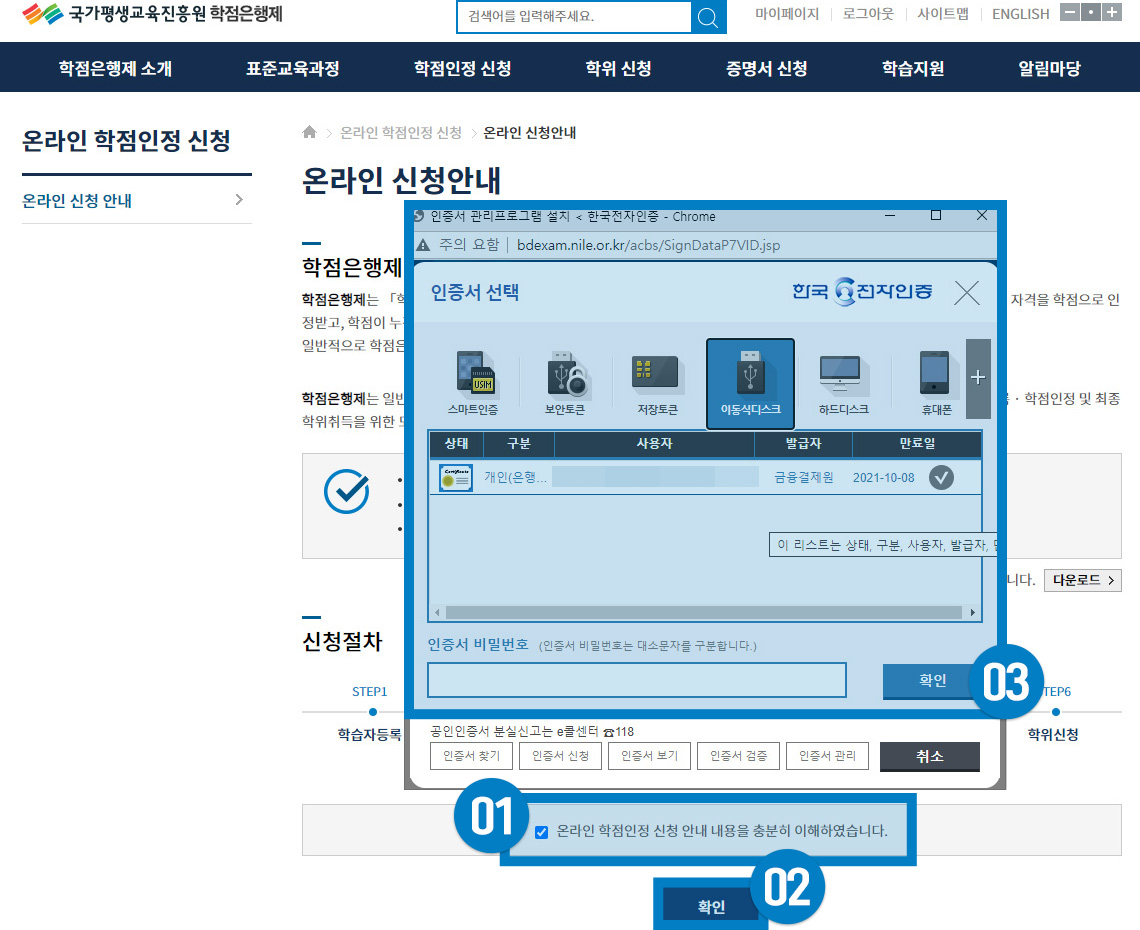Click the search magnifier icon
The width and height of the screenshot is (1140, 930).
[708, 17]
